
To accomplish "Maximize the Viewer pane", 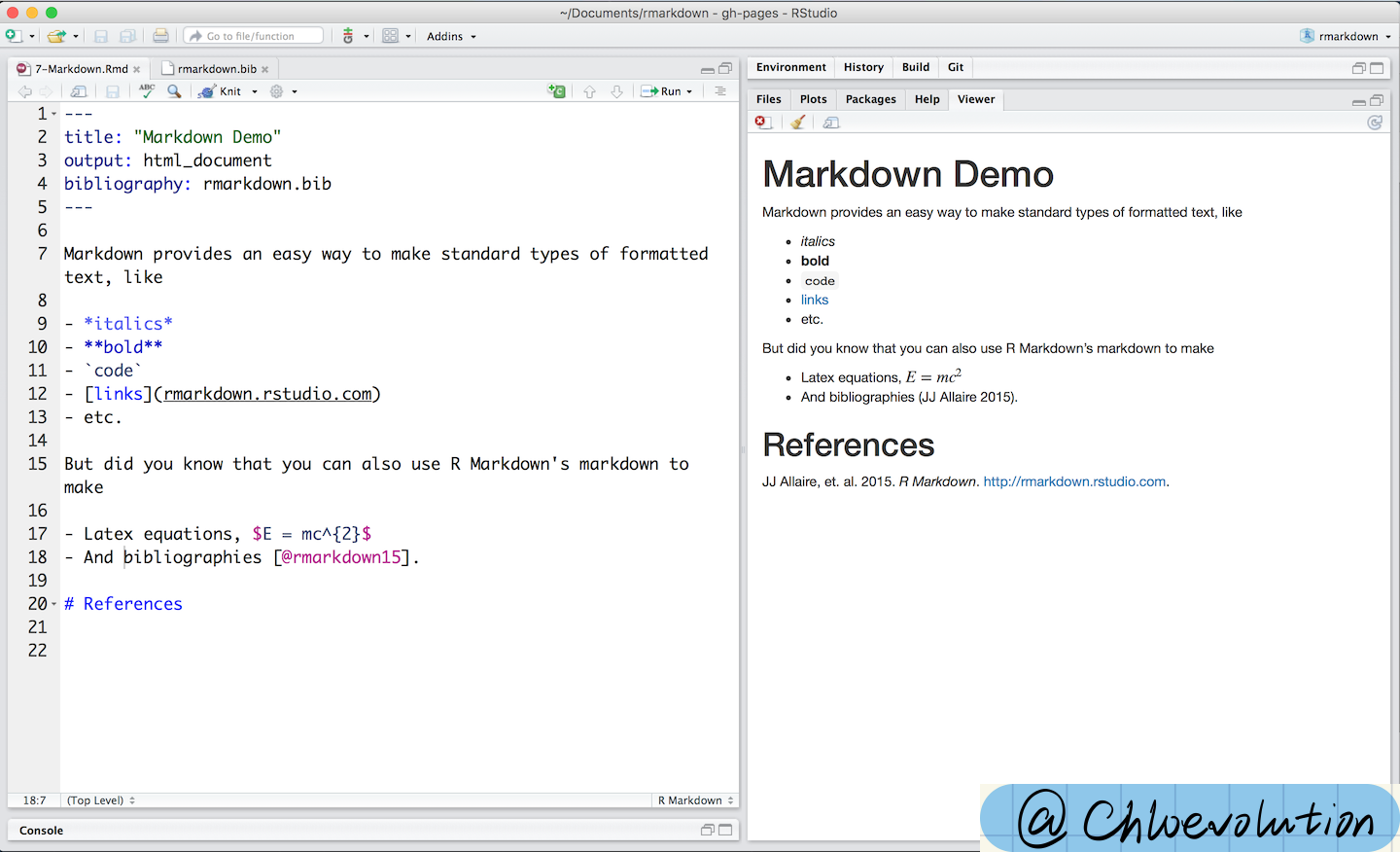I will tap(1377, 100).
